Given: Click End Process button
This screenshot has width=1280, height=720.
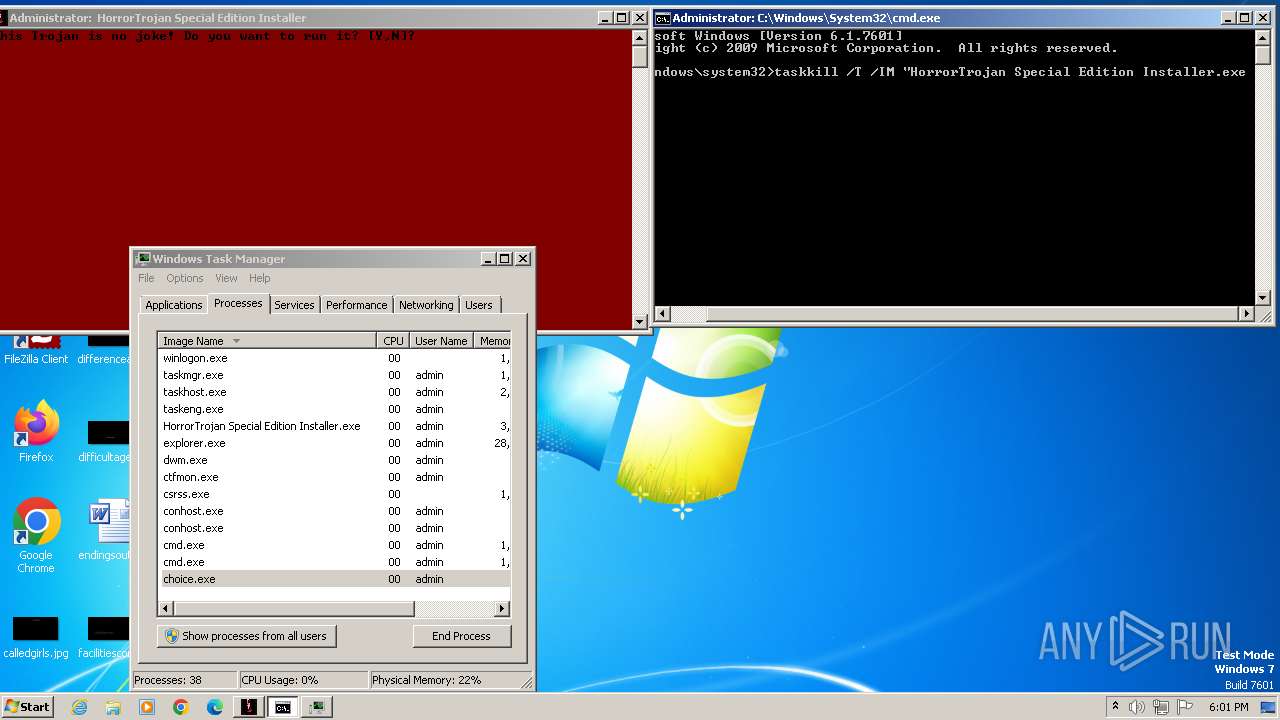Looking at the screenshot, I should point(461,636).
